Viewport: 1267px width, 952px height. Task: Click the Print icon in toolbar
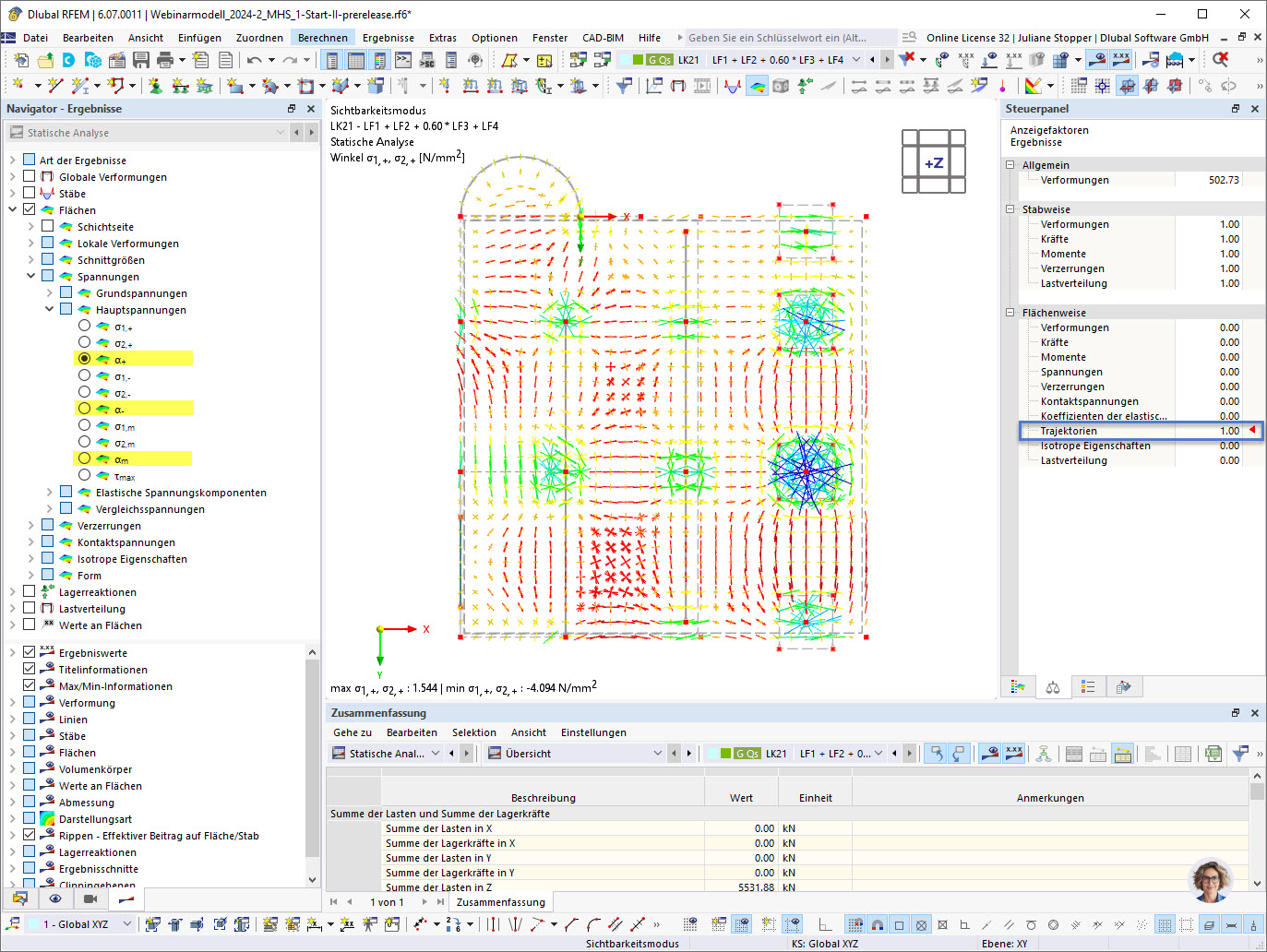pyautogui.click(x=165, y=60)
